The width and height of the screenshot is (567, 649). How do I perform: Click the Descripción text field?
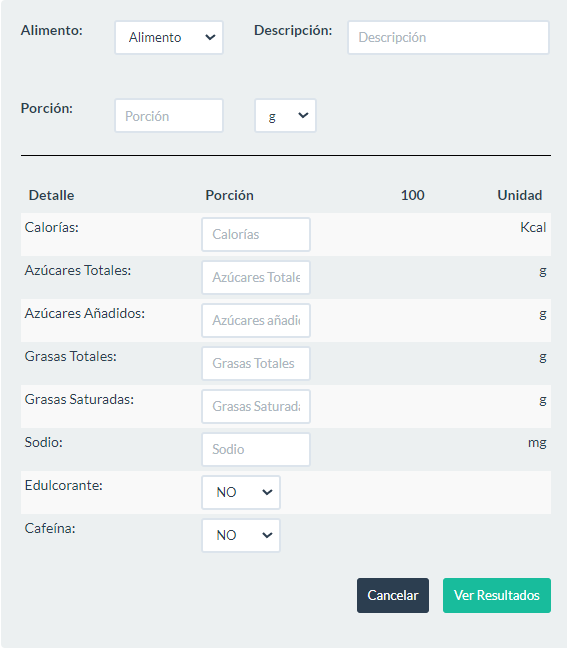click(448, 38)
